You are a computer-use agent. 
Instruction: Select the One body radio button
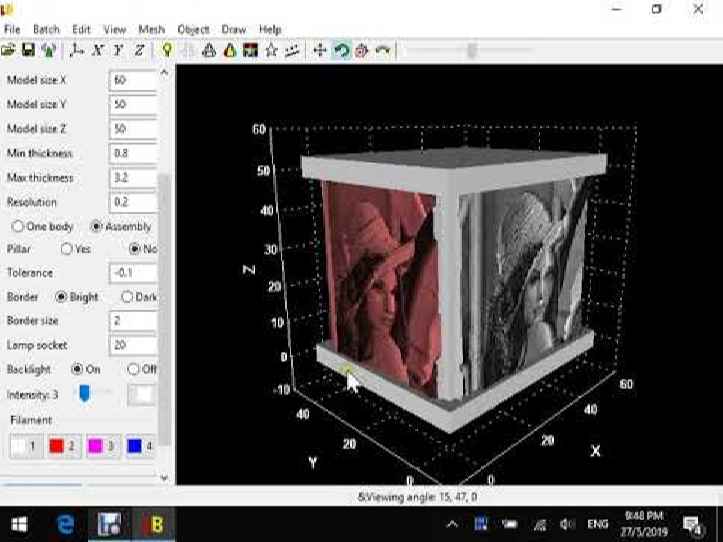pyautogui.click(x=18, y=227)
